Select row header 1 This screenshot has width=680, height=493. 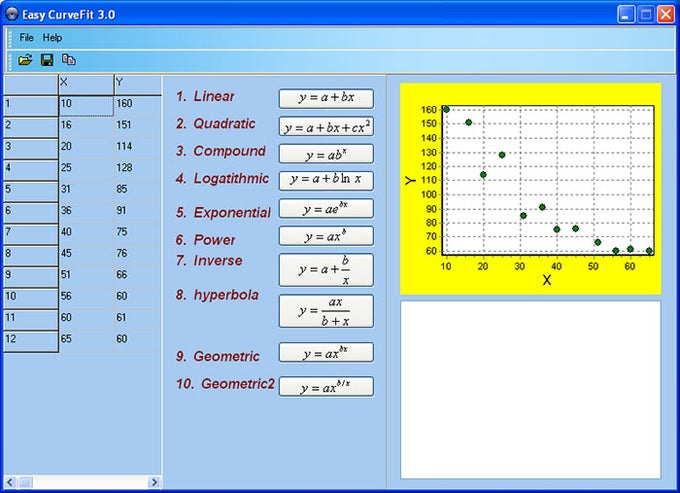point(31,106)
